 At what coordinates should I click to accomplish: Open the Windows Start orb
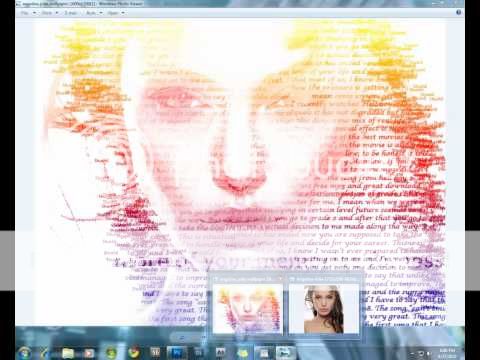[x=24, y=353]
